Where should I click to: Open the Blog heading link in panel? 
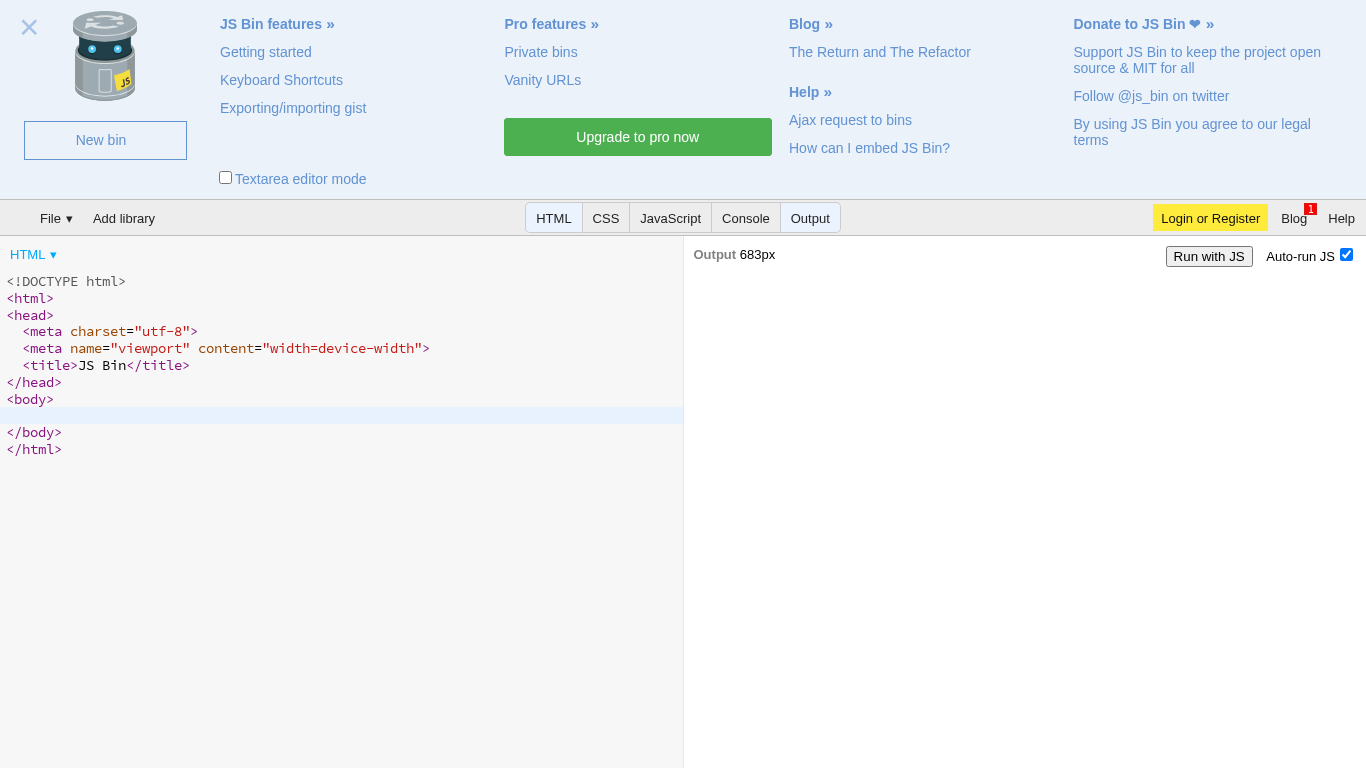811,24
